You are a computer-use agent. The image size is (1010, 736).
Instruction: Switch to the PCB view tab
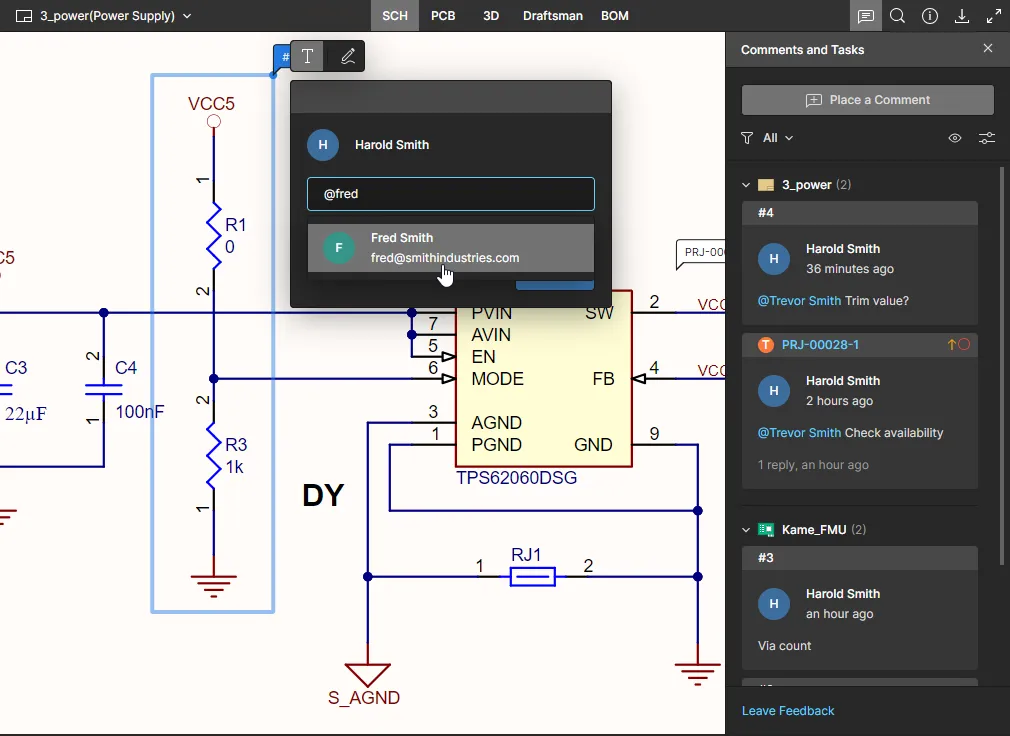(x=443, y=16)
